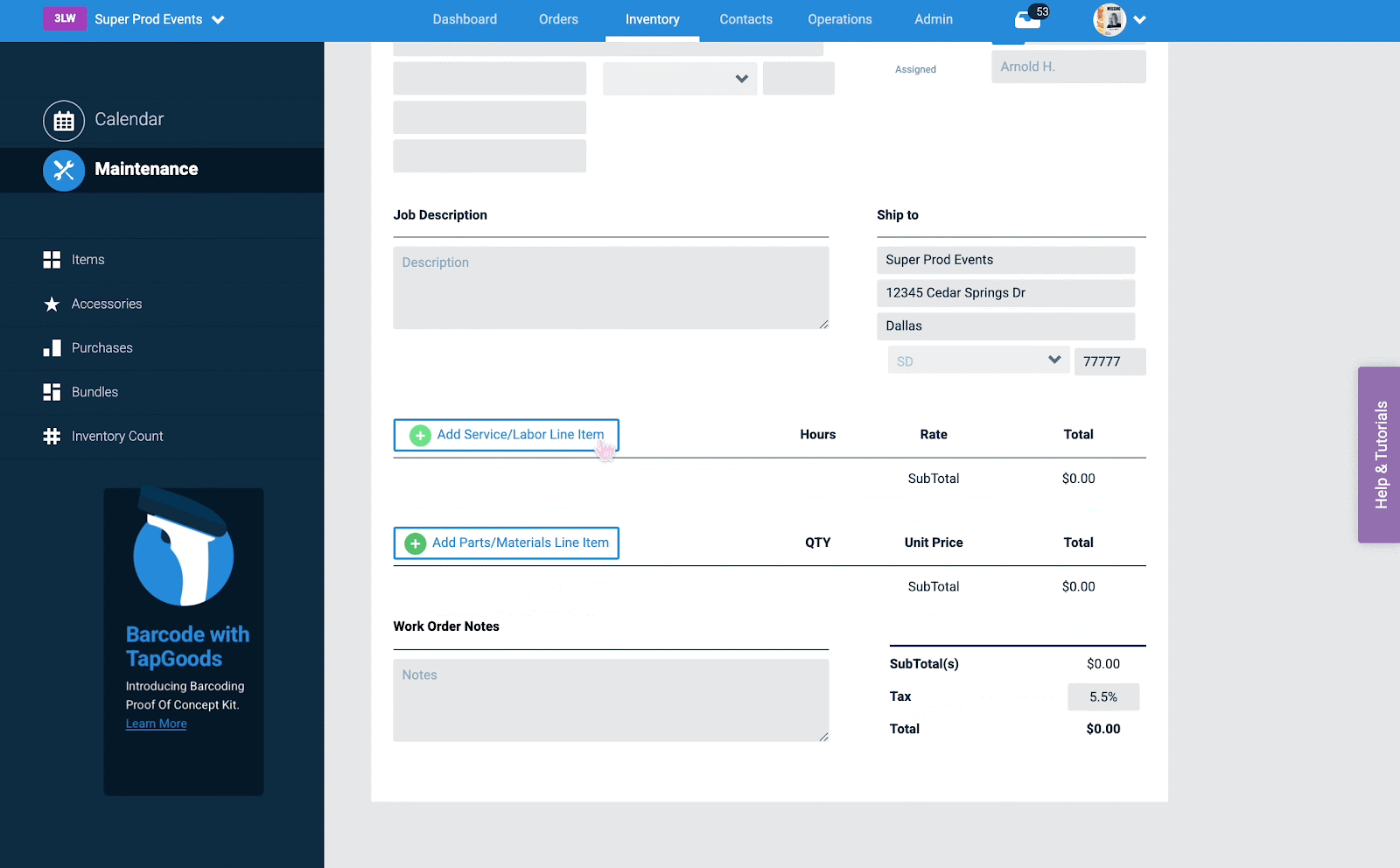Click the Inventory Count hash icon
The height and width of the screenshot is (868, 1400).
click(x=52, y=436)
